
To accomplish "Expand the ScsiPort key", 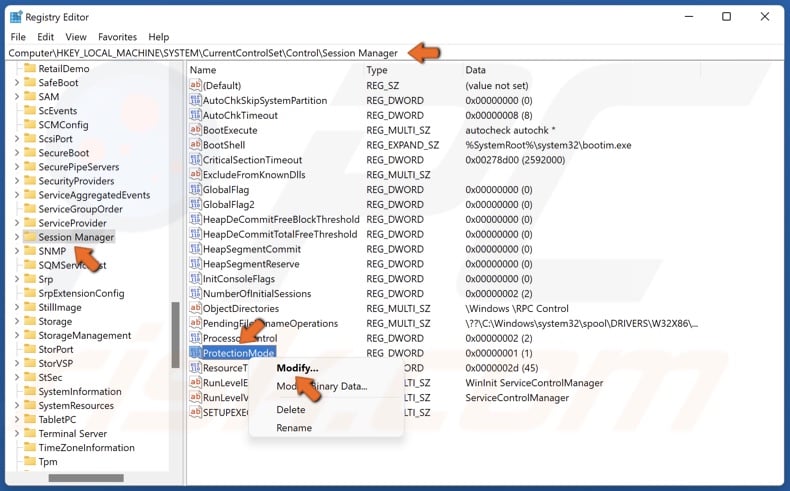I will [x=17, y=138].
